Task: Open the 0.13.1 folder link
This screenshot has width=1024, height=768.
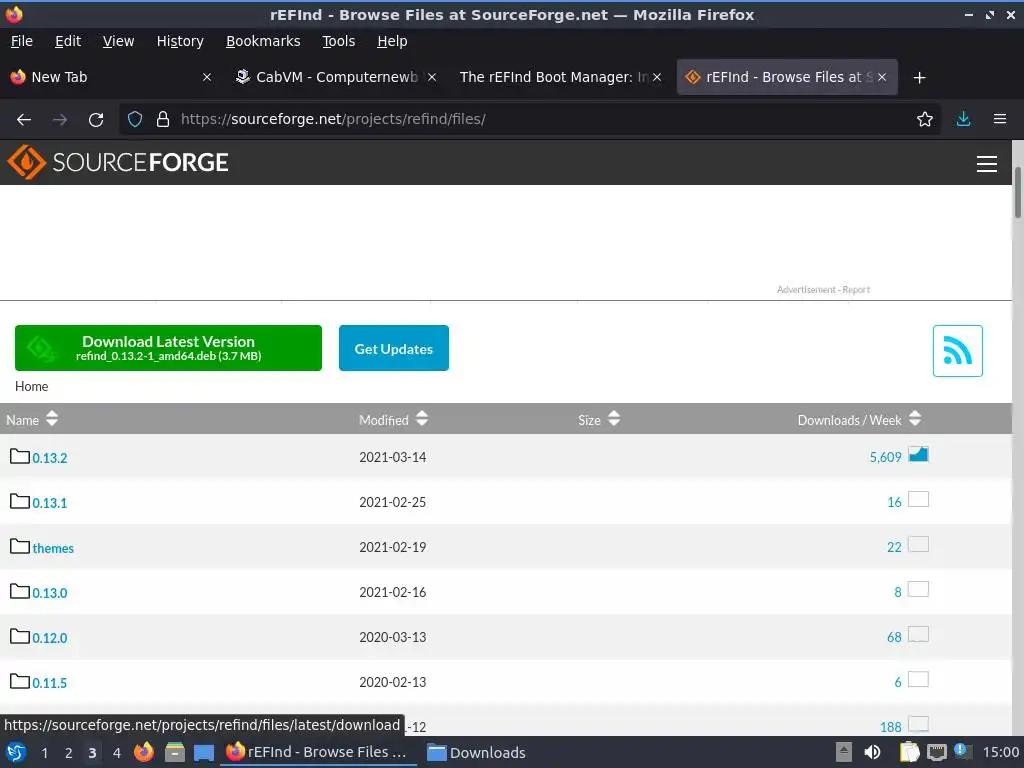Action: pyautogui.click(x=50, y=503)
